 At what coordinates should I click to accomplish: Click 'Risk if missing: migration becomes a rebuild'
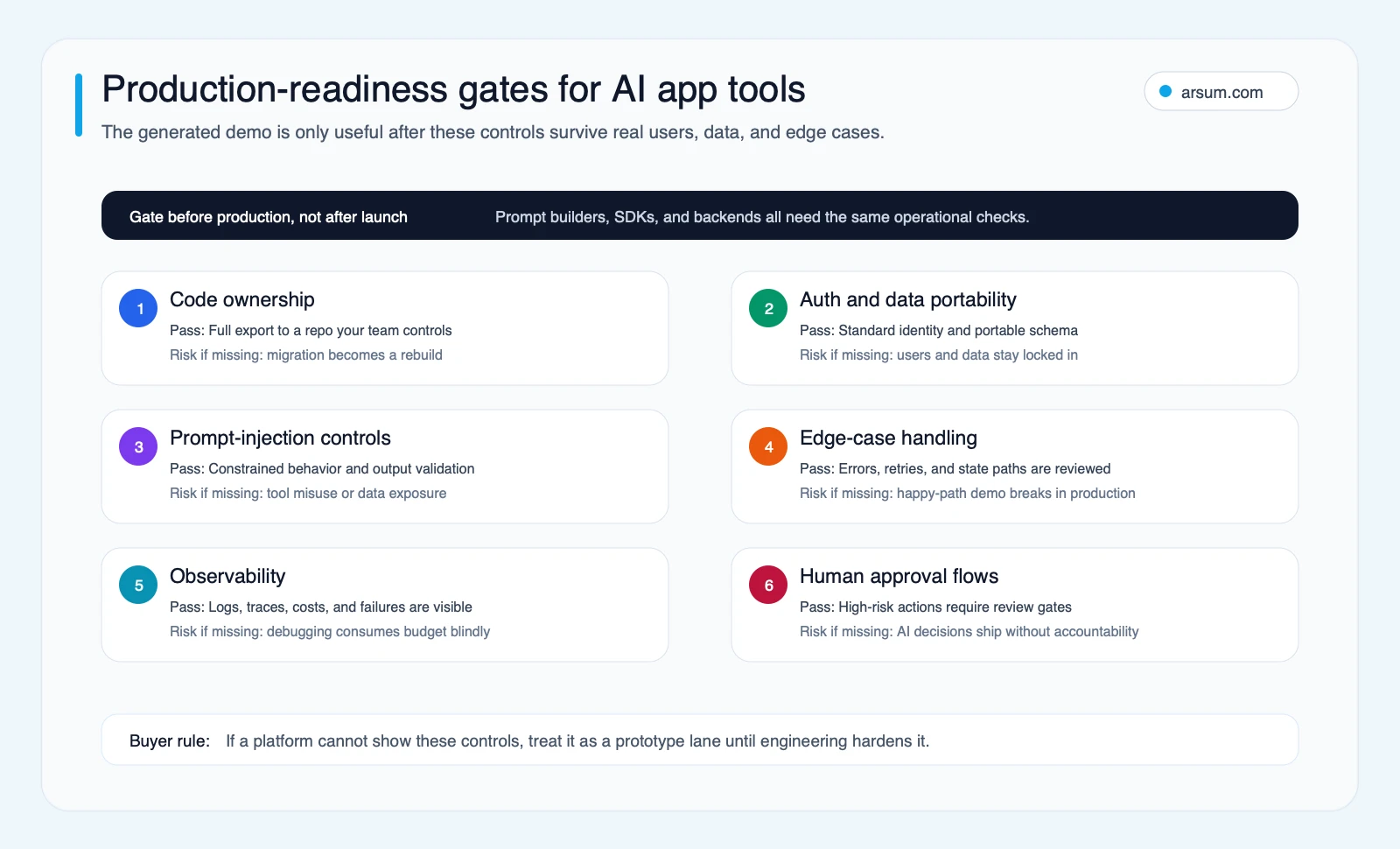coord(306,355)
